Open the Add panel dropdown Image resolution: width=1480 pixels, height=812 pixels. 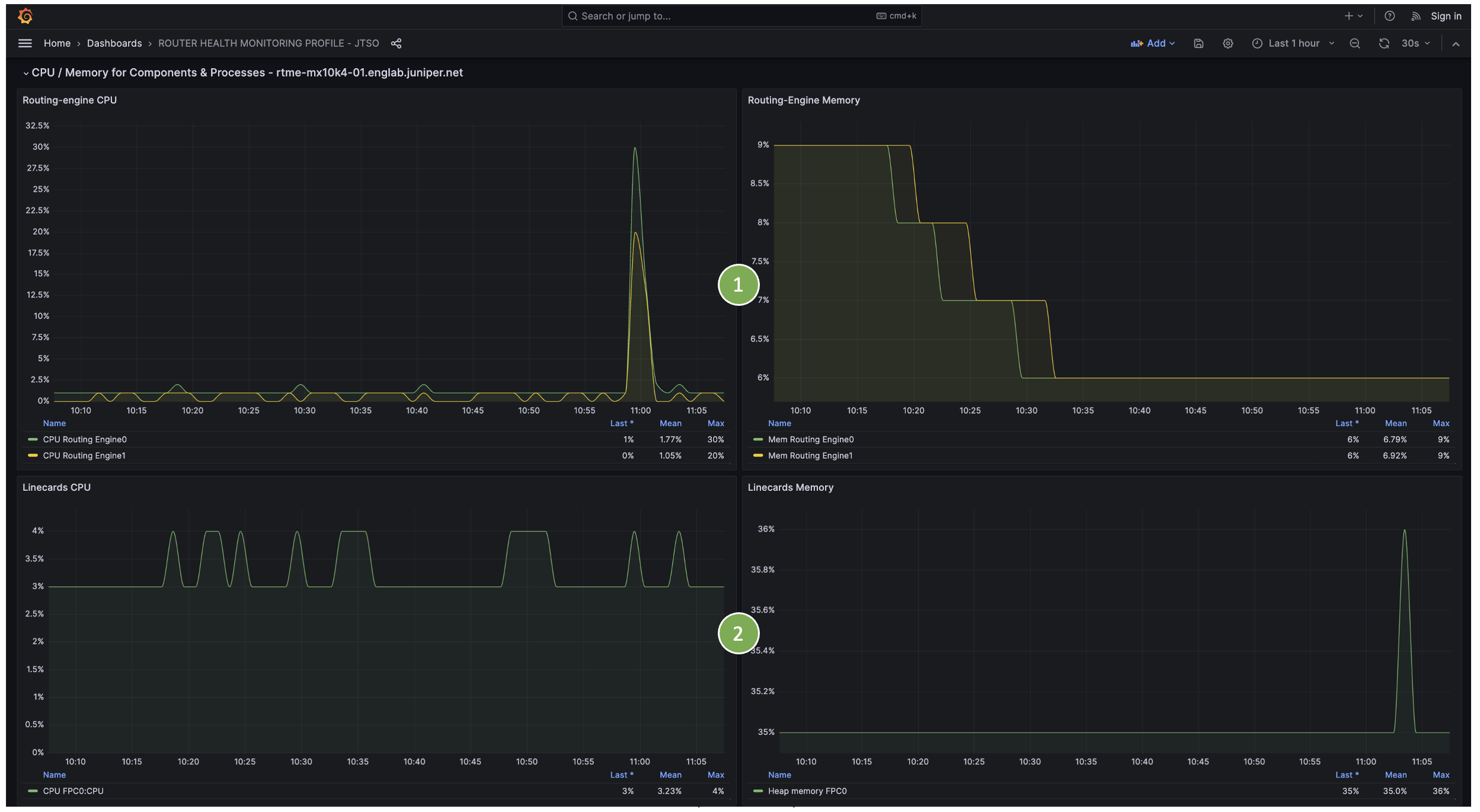(1153, 43)
